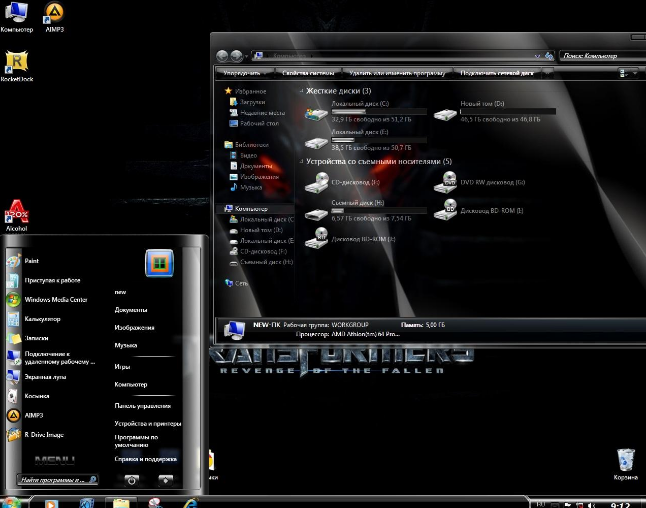Click the Back arrow in Explorer

[x=222, y=55]
